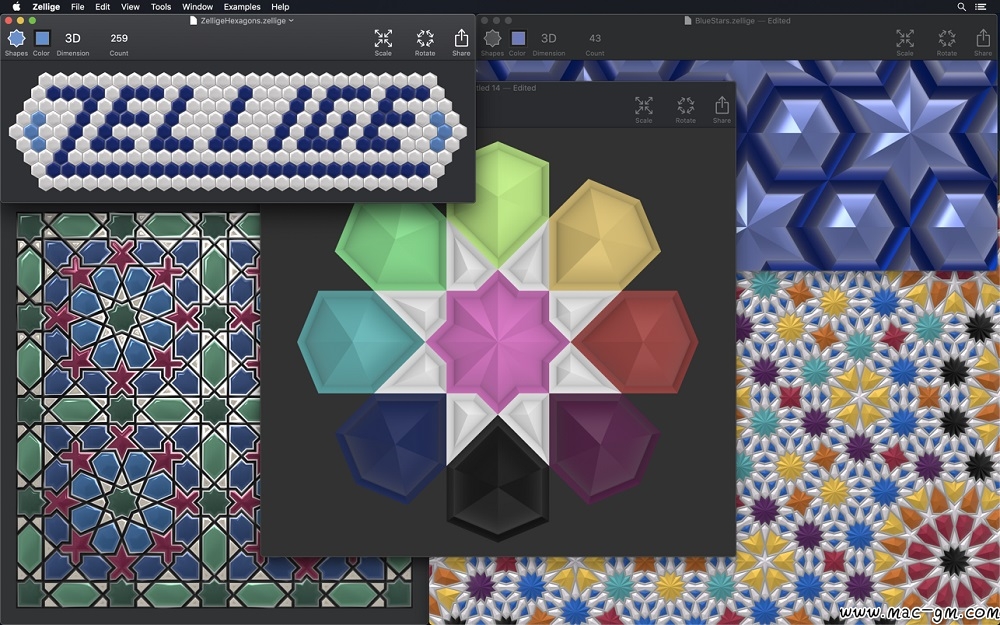1000x625 pixels.
Task: Click Rotate icon in Untitled 14 window
Action: 685,106
